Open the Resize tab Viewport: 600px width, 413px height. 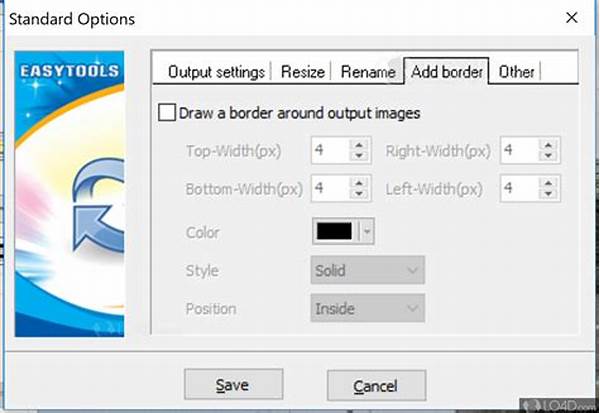pos(301,72)
